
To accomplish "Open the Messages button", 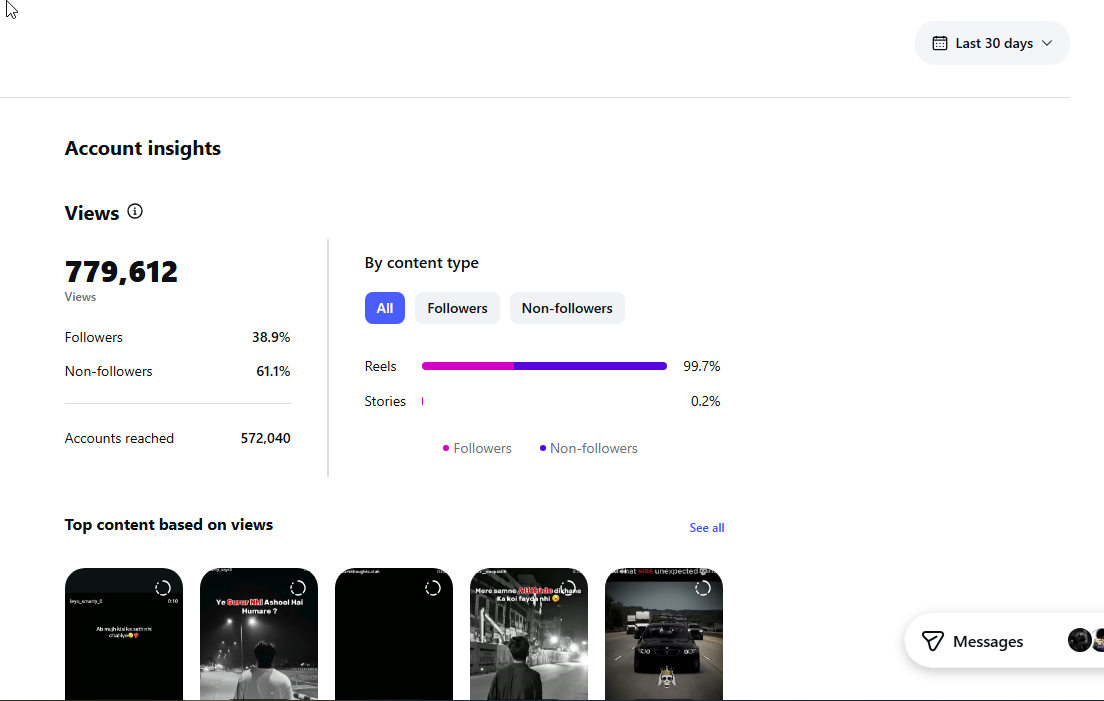I will tap(972, 641).
